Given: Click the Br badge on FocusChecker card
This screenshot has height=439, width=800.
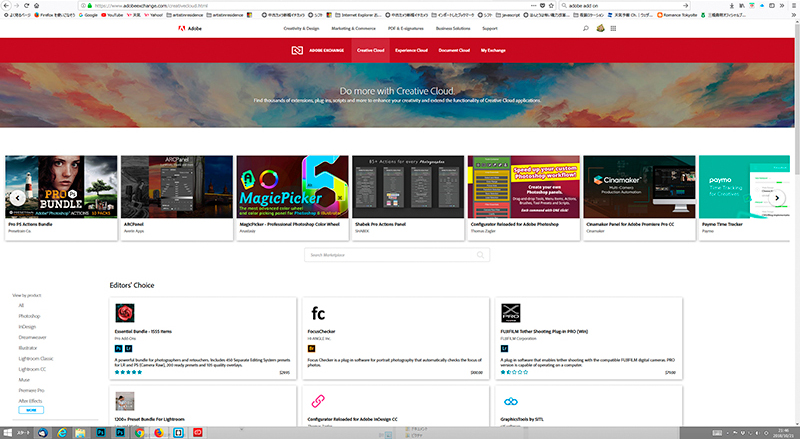Looking at the screenshot, I should pyautogui.click(x=311, y=349).
